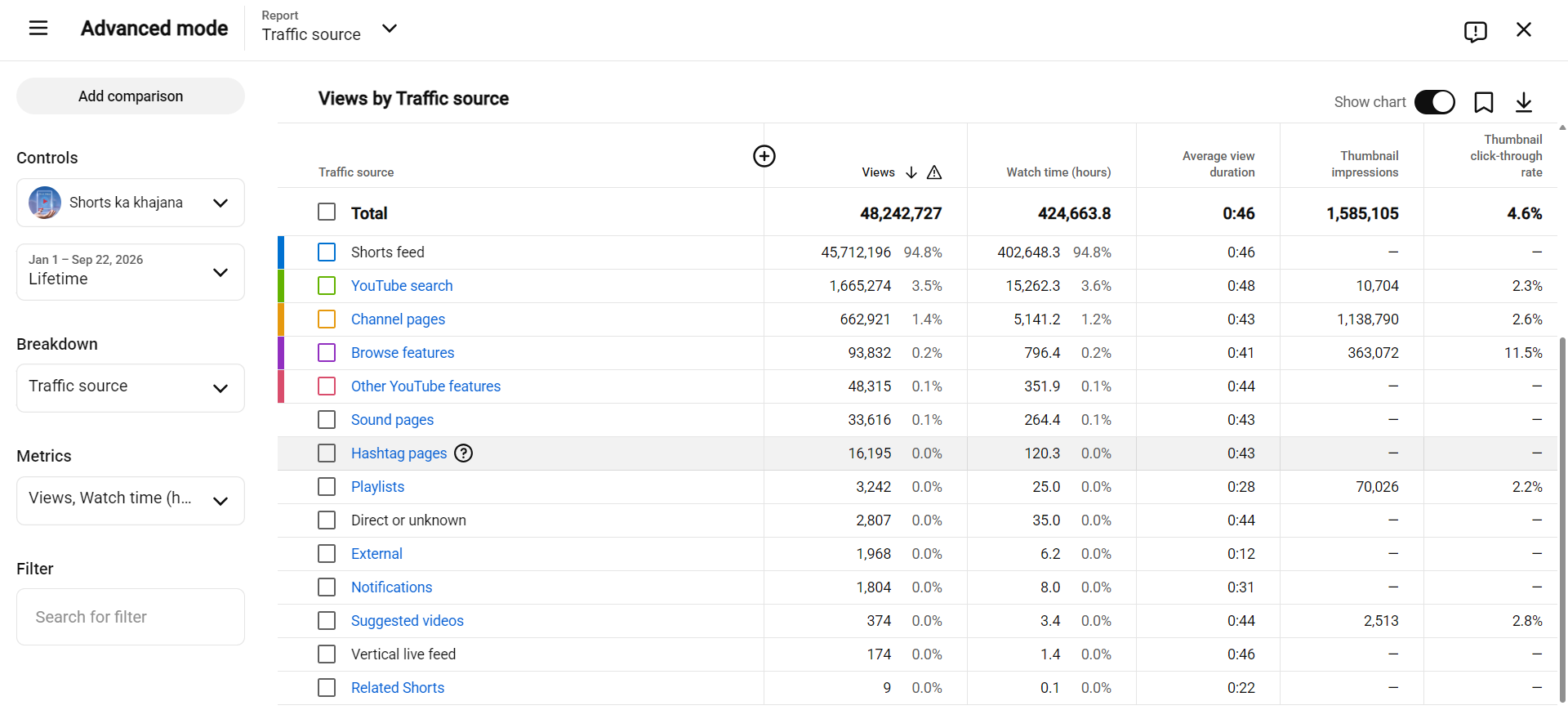The height and width of the screenshot is (719, 1568).
Task: Tick the Total row checkbox
Action: pyautogui.click(x=327, y=212)
